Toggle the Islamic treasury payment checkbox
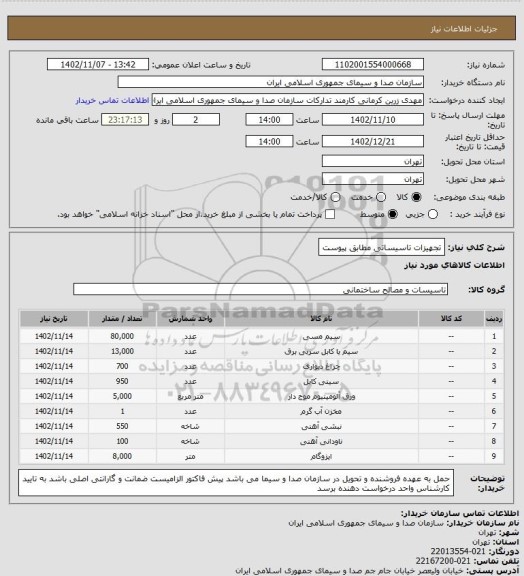 pos(330,214)
